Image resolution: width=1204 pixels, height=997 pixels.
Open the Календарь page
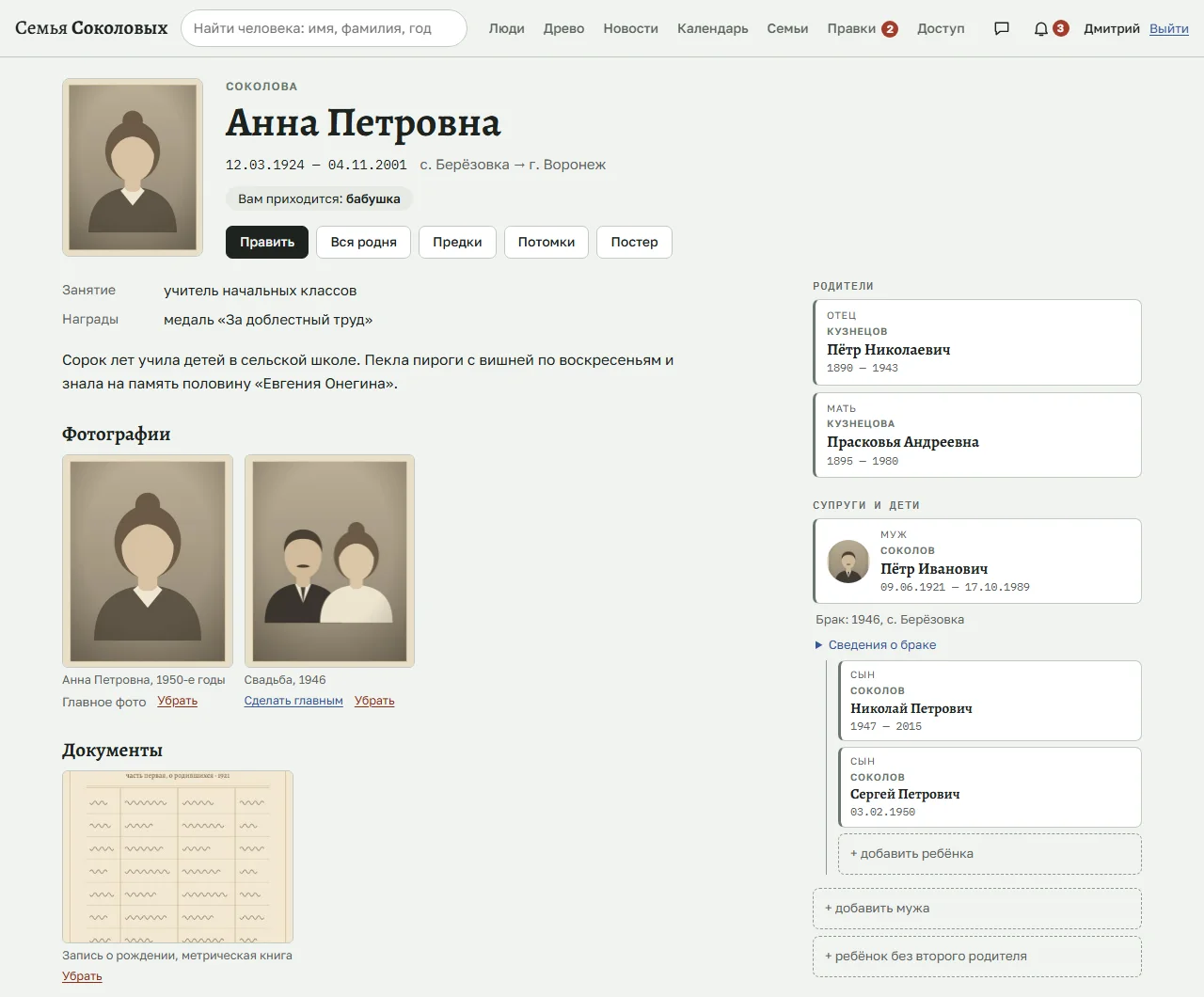712,28
